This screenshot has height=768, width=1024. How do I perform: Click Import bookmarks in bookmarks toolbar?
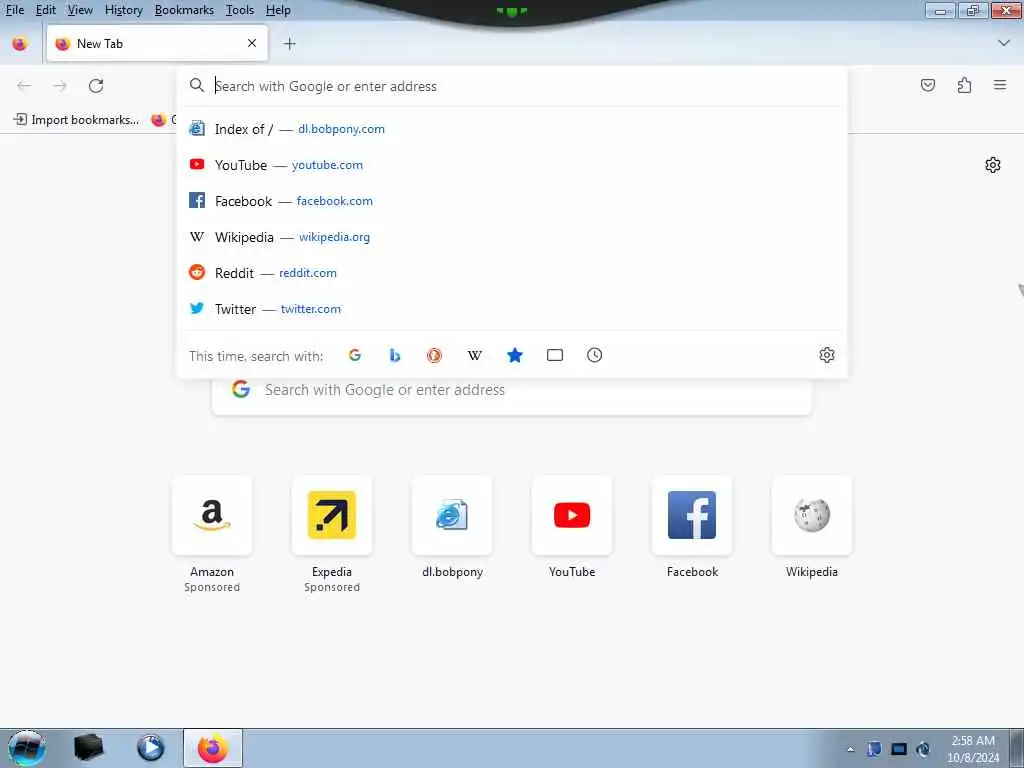pos(77,120)
